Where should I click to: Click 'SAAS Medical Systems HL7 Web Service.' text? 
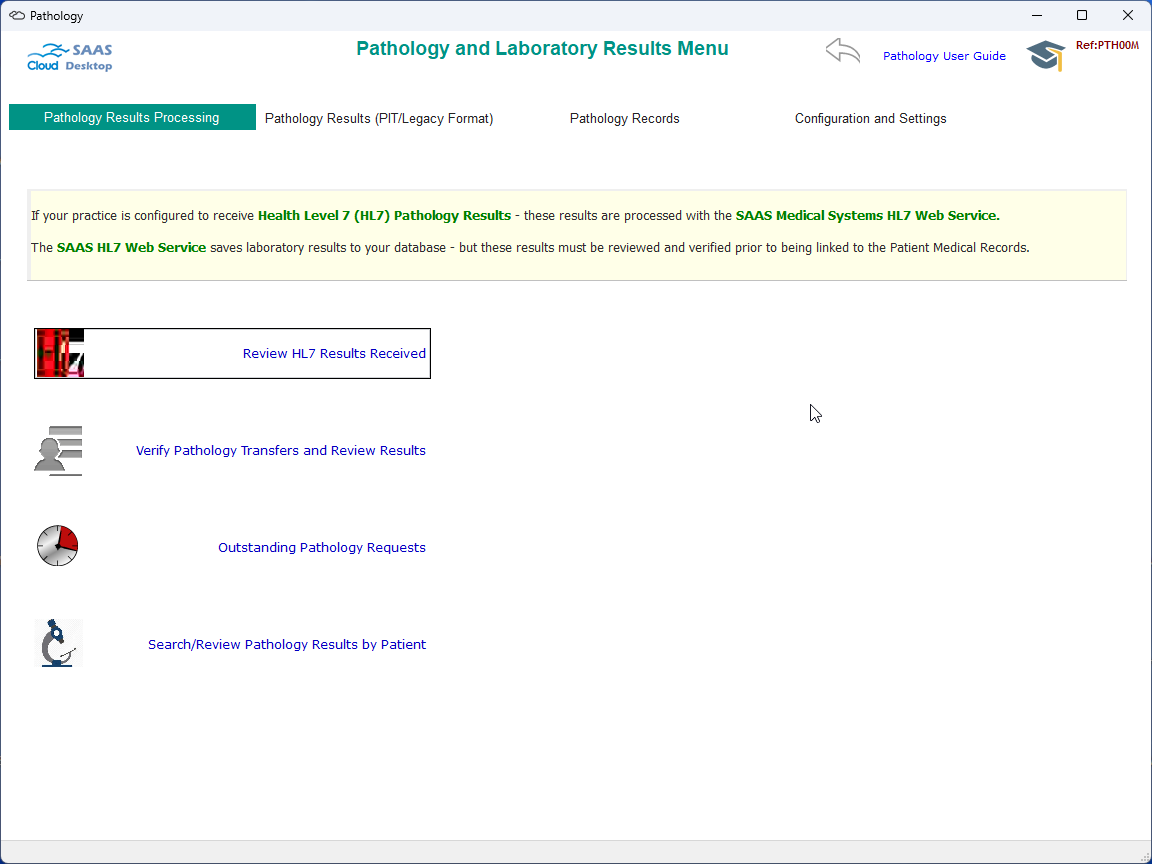click(x=868, y=215)
